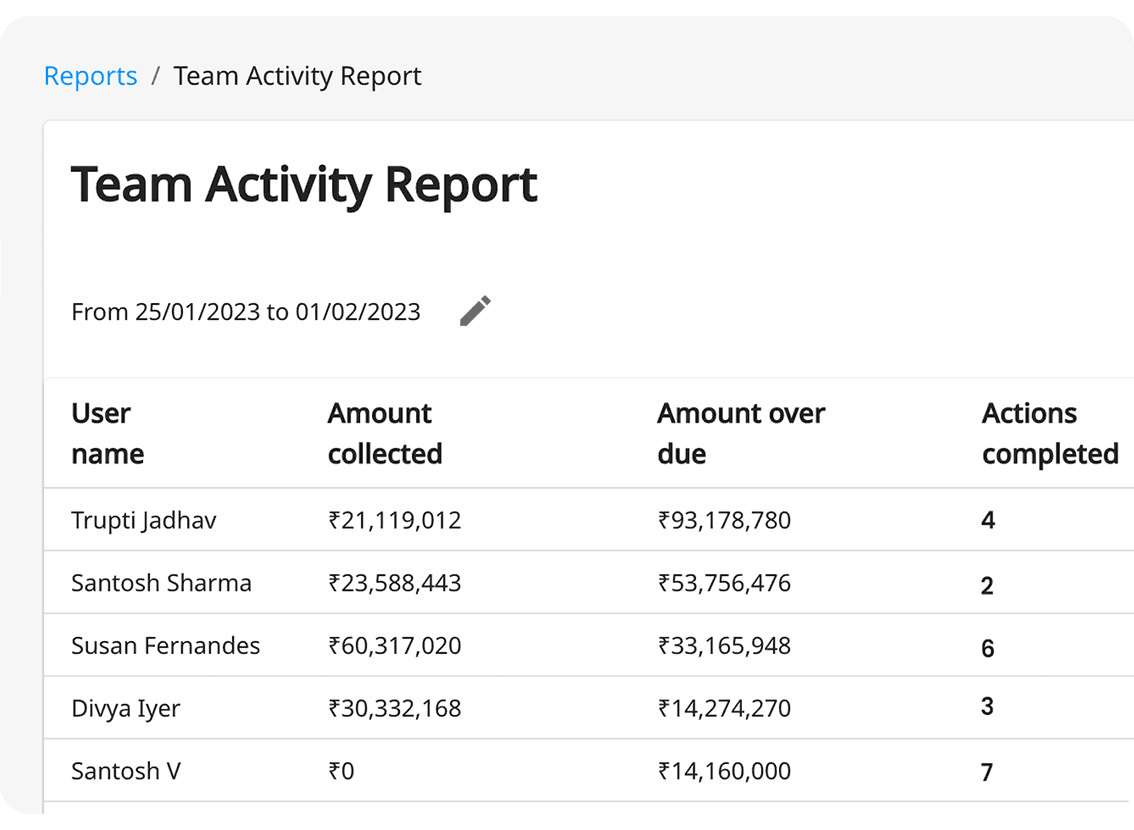1134x830 pixels.
Task: Open Santosh Sharma's user row
Action: [x=161, y=583]
